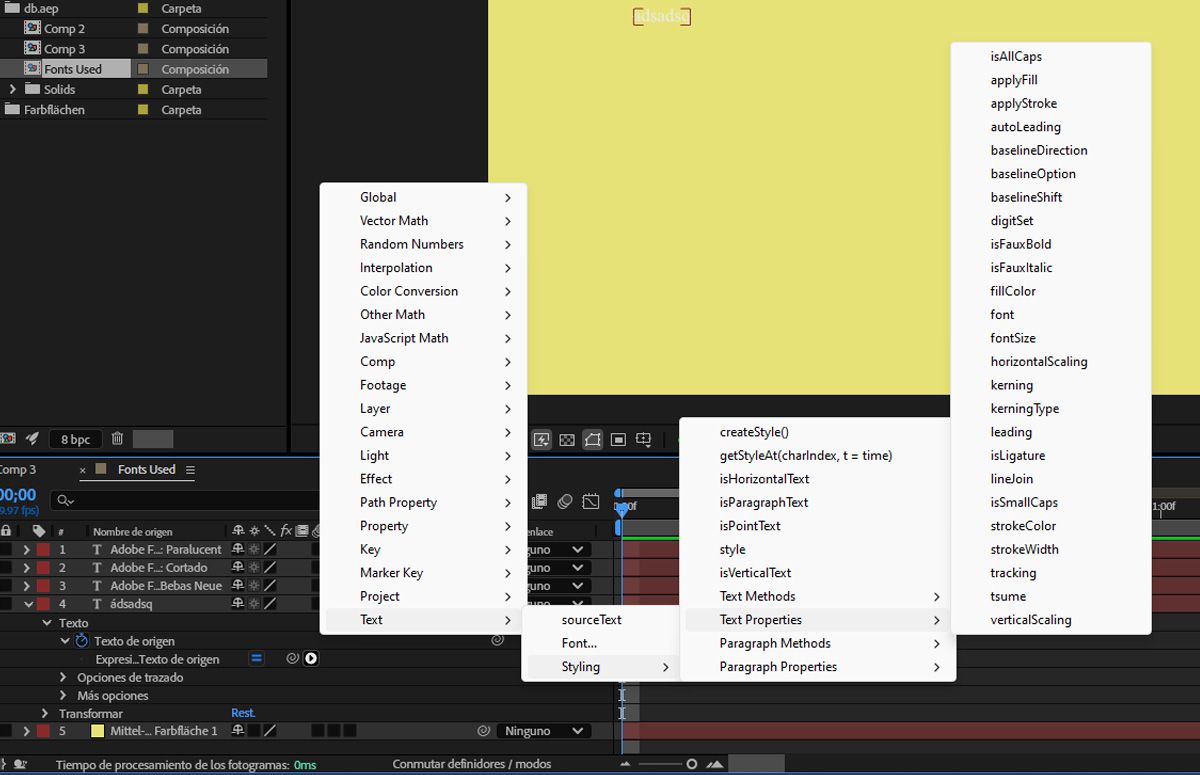
Task: Click Conmutar definidores / modos button
Action: (472, 764)
